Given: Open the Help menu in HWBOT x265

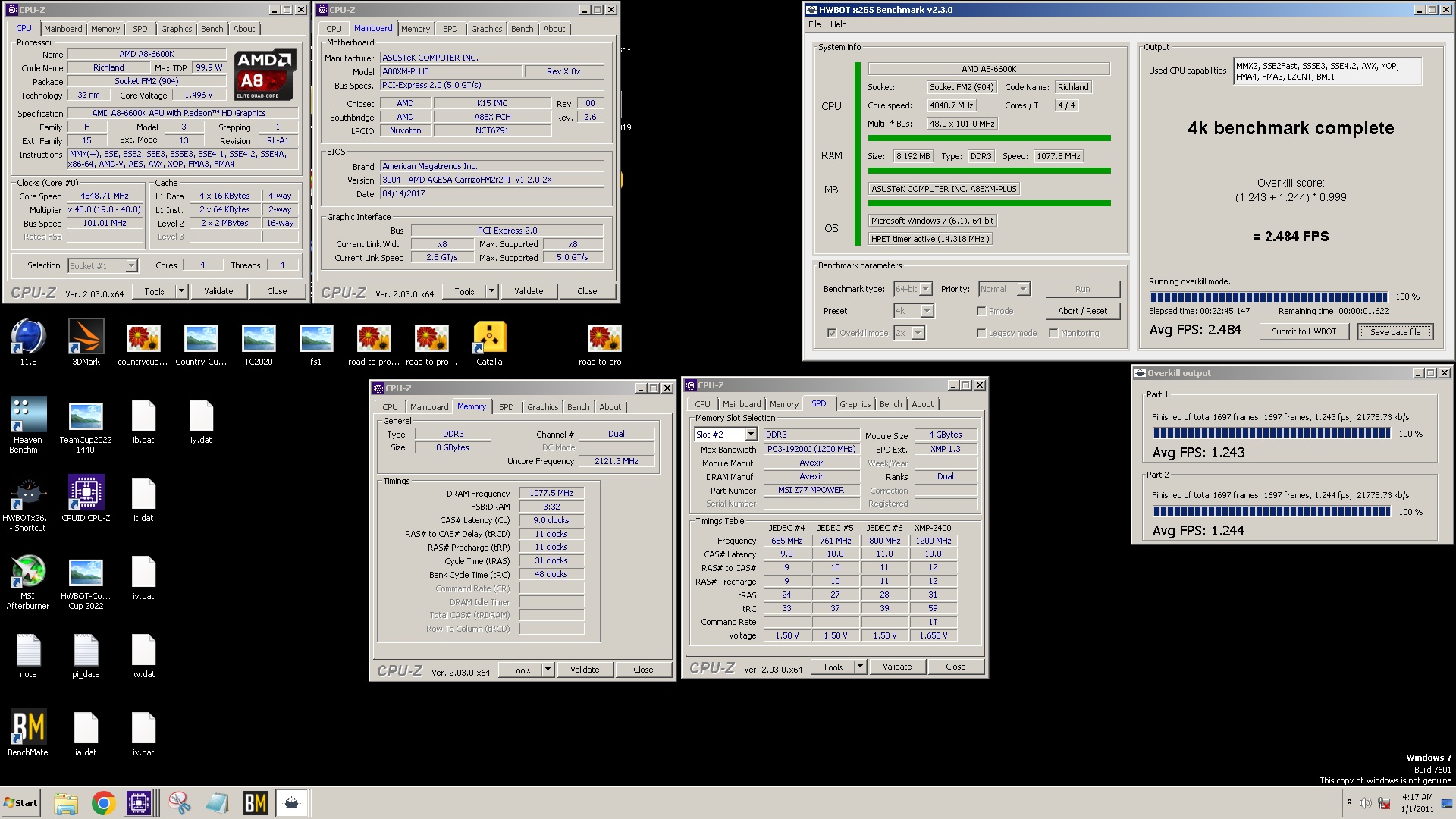Looking at the screenshot, I should [x=838, y=24].
